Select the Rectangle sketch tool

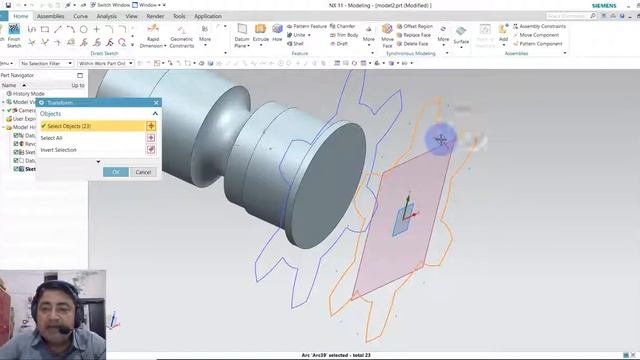pos(45,29)
